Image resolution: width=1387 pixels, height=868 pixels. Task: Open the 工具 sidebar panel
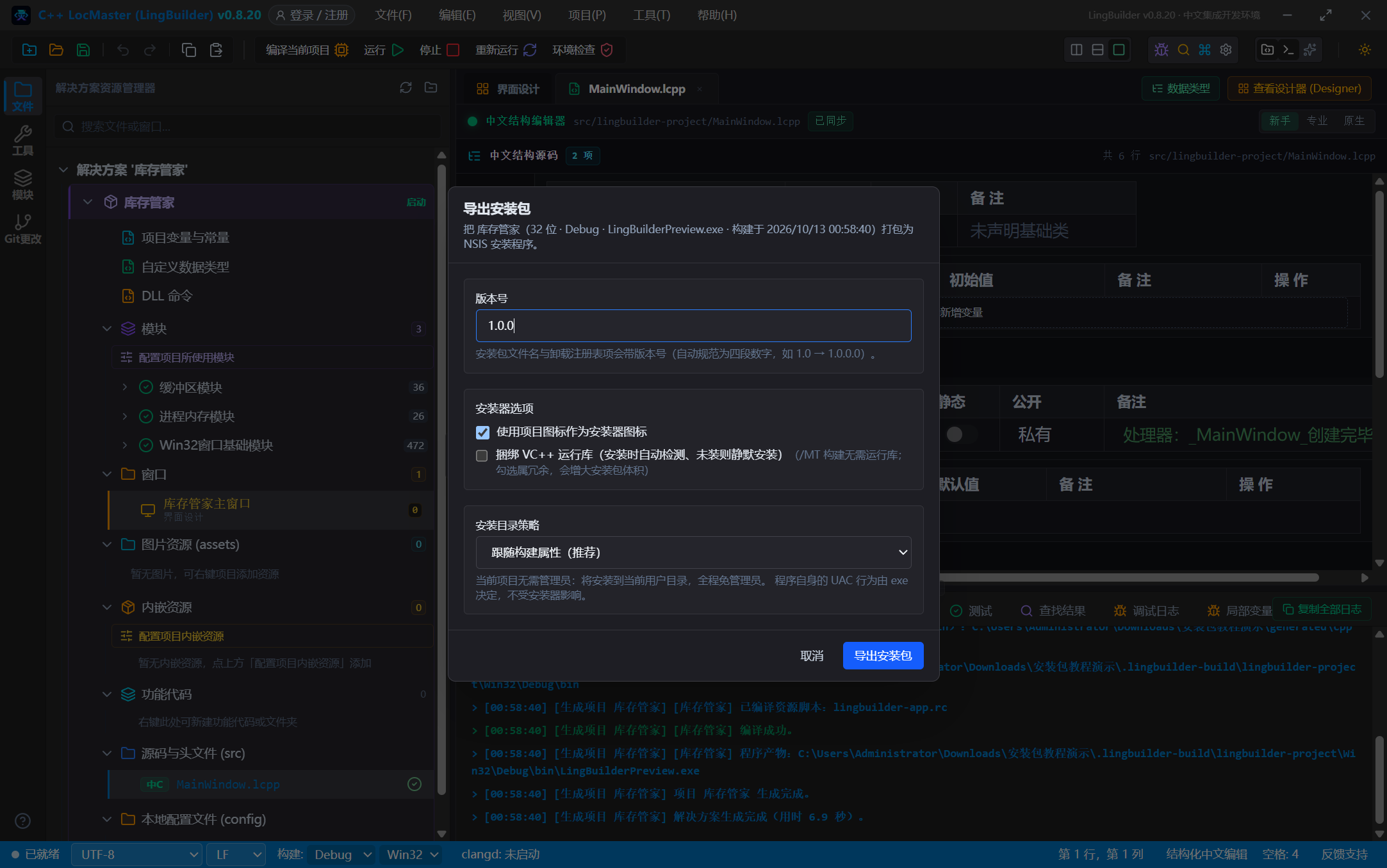23,141
